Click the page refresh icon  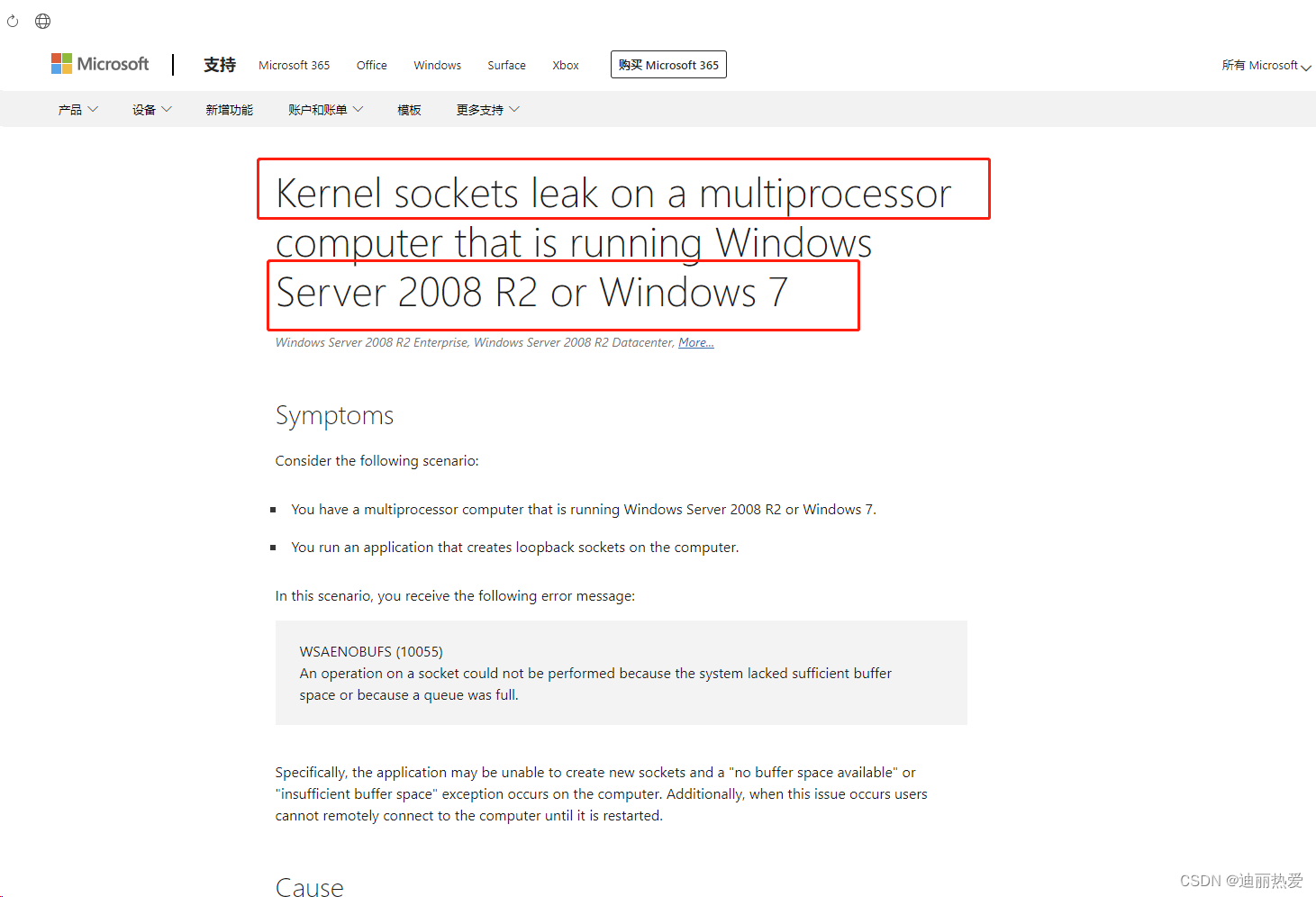tap(13, 20)
